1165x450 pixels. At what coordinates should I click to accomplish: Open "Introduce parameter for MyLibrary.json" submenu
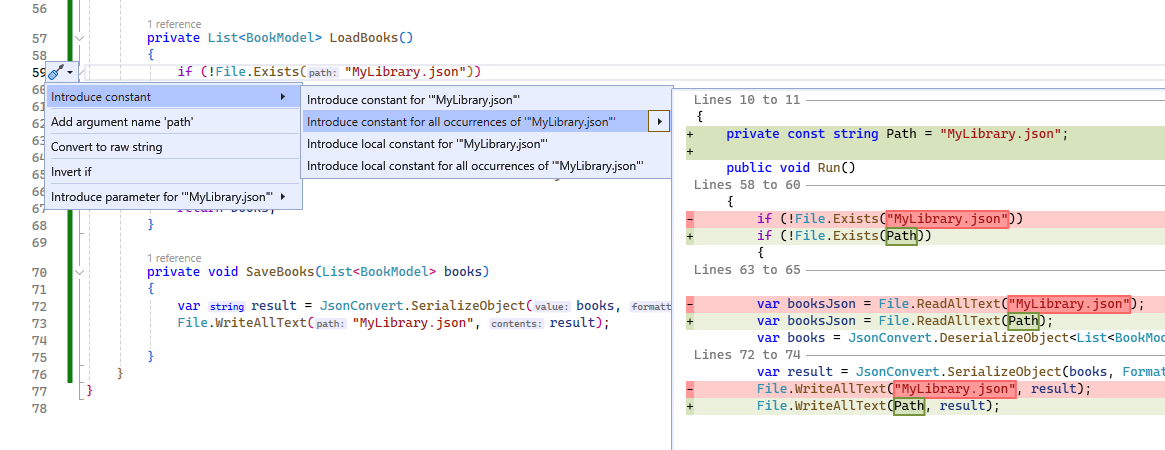pyautogui.click(x=162, y=197)
